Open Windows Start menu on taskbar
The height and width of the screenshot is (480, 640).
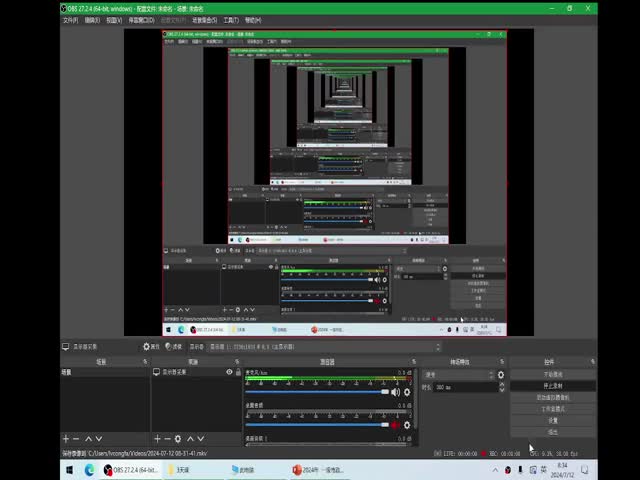click(x=69, y=469)
